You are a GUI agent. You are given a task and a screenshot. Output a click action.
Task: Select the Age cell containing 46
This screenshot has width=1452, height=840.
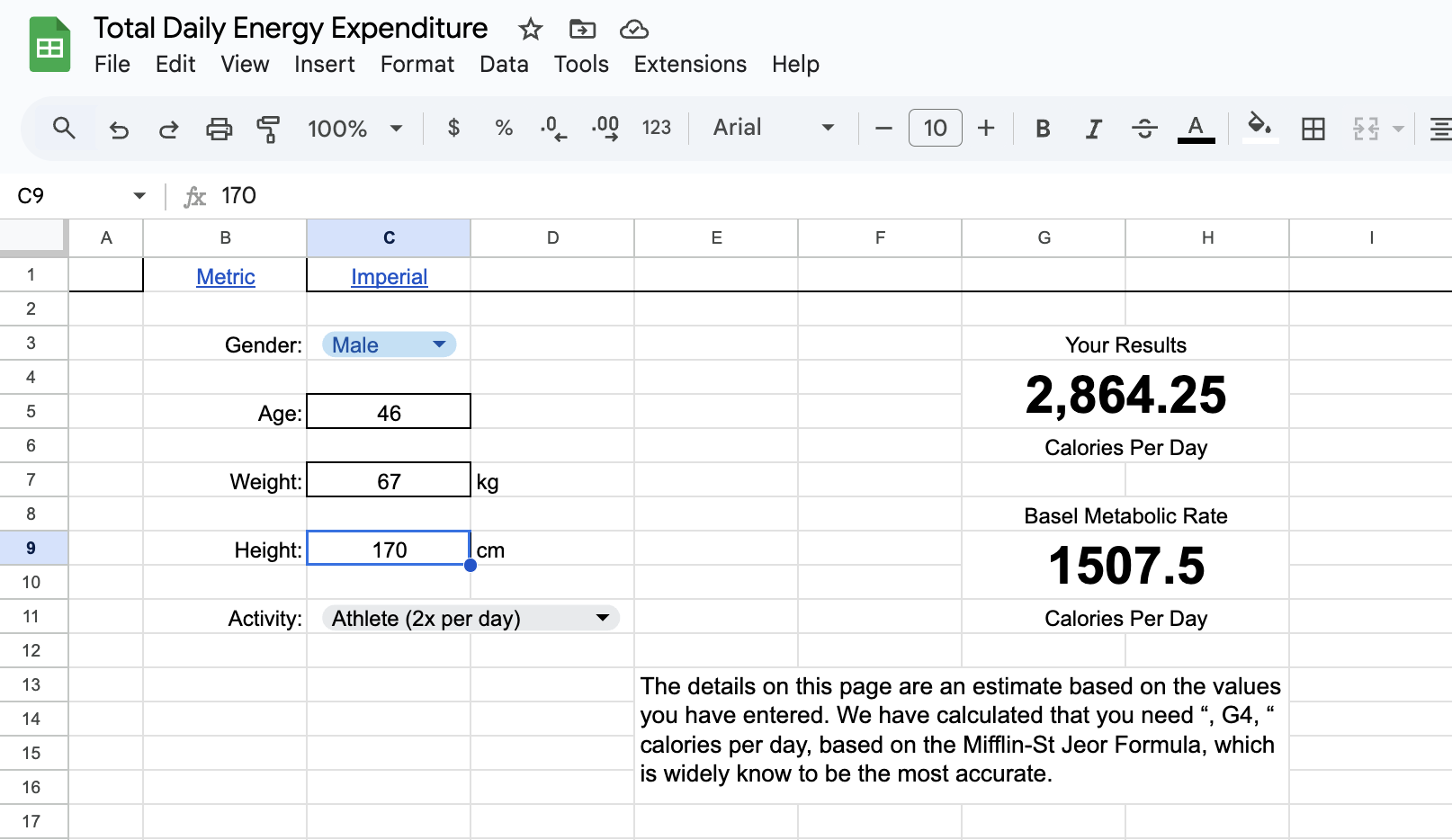[x=389, y=412]
